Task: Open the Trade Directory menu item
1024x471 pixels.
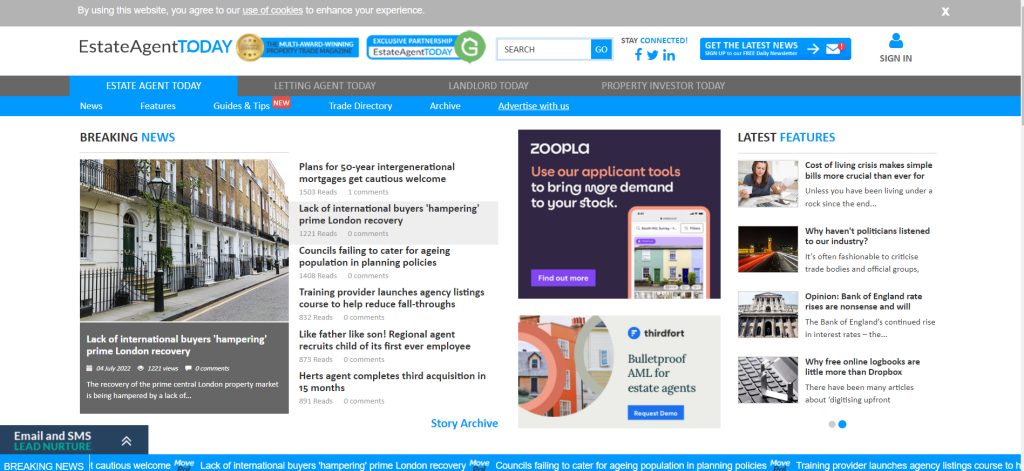Action: tap(360, 106)
